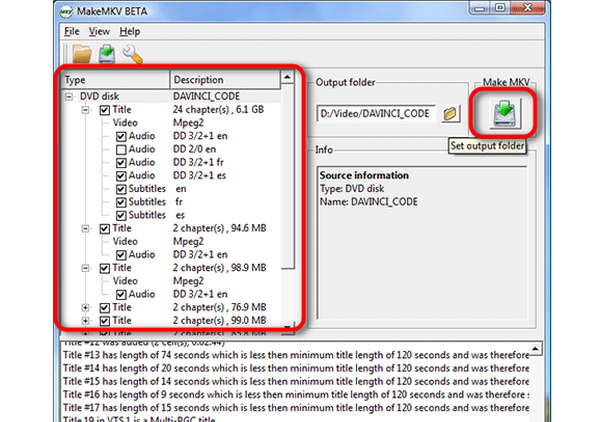Uncheck the Subtitles en checkbox
The image size is (600, 422).
[121, 189]
